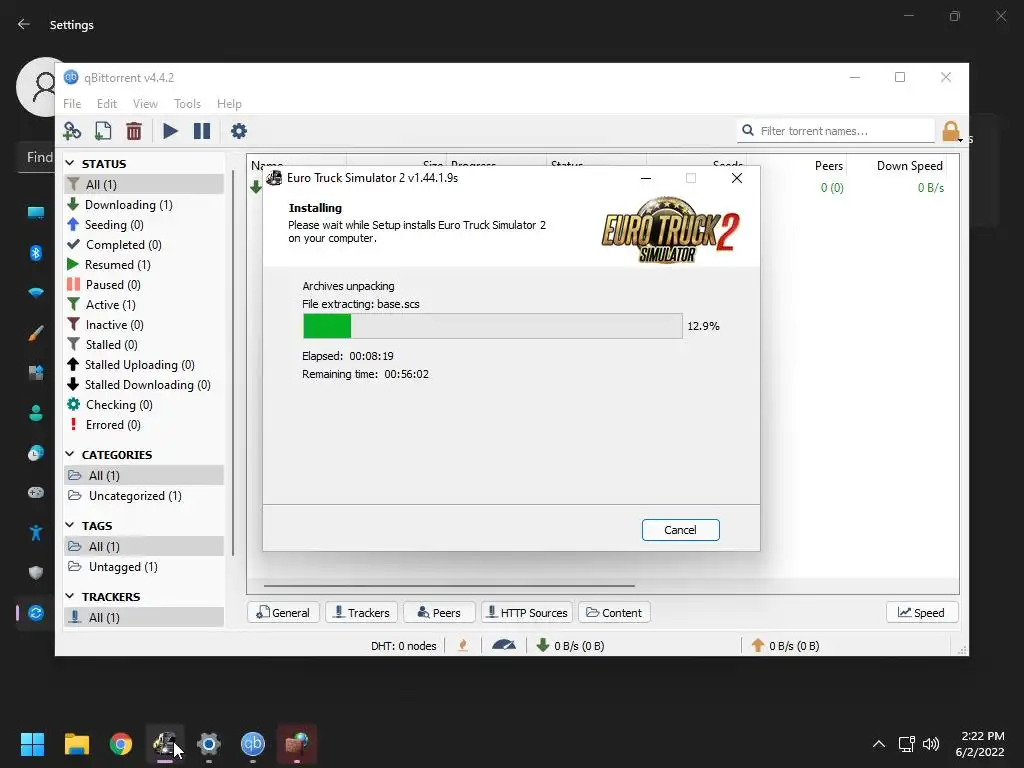Click the Speed graph button

click(921, 613)
